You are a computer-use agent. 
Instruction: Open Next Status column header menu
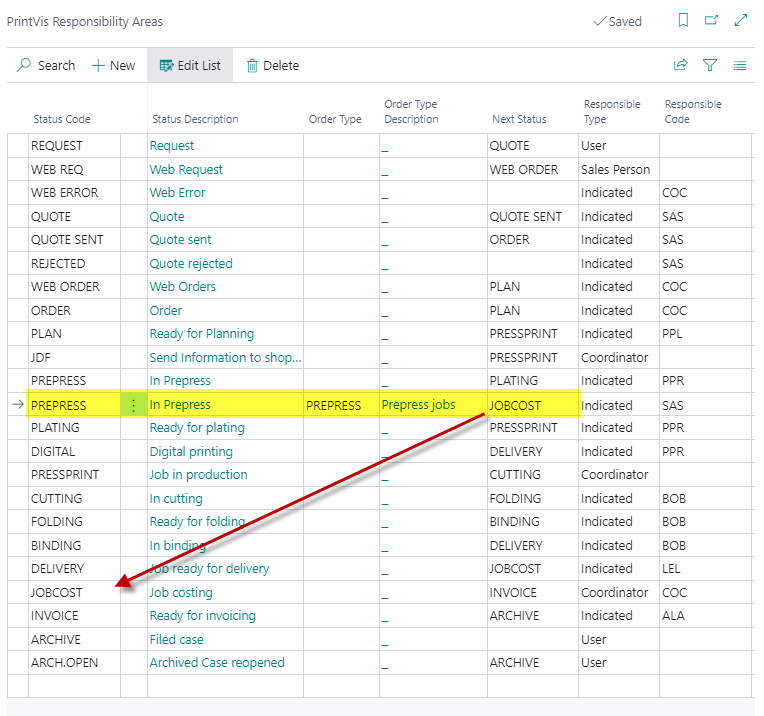tap(519, 119)
